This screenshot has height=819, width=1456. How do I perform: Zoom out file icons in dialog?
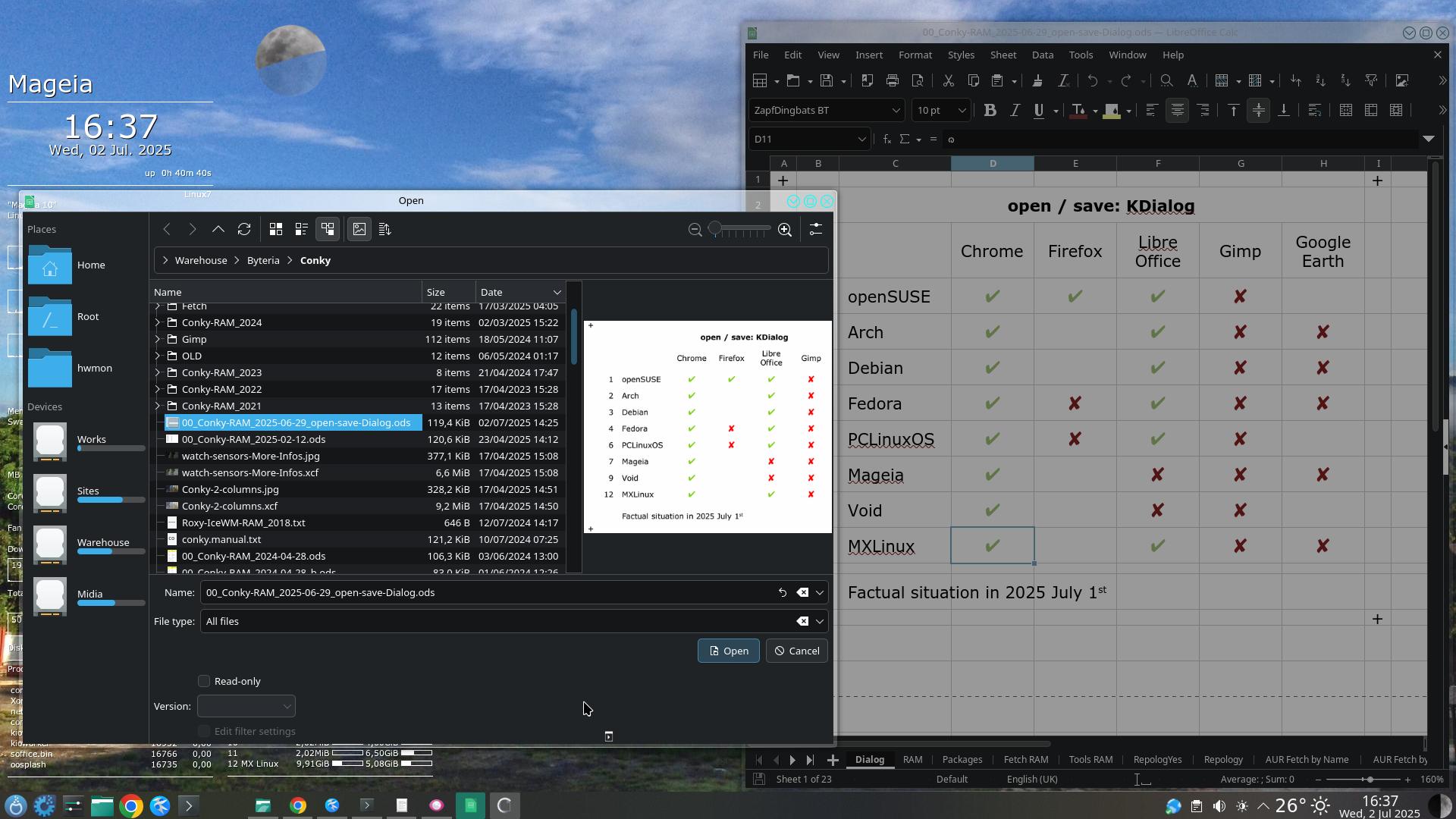(695, 229)
